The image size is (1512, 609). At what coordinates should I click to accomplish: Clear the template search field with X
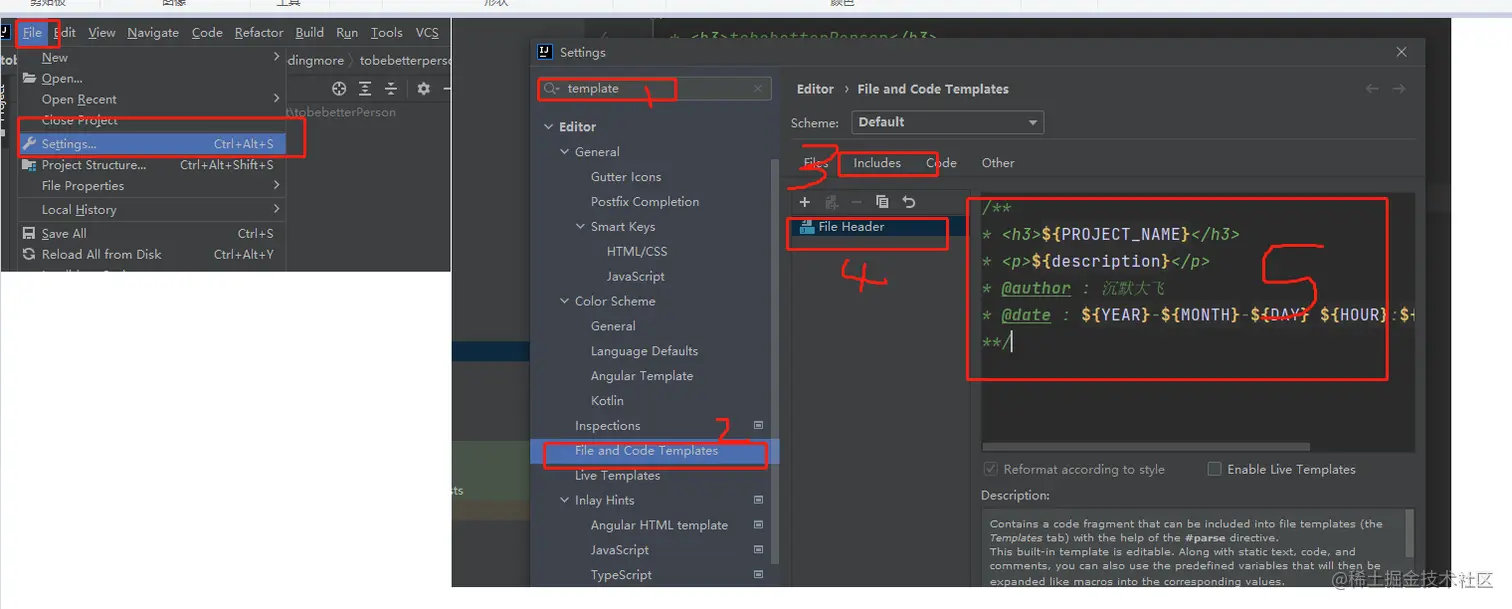pos(758,89)
